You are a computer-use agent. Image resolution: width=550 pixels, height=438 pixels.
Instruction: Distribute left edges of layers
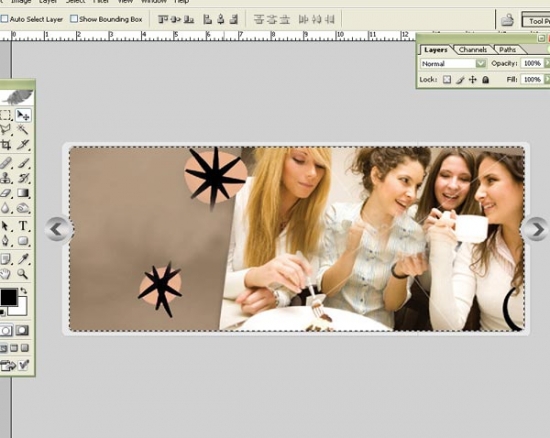pyautogui.click(x=303, y=19)
